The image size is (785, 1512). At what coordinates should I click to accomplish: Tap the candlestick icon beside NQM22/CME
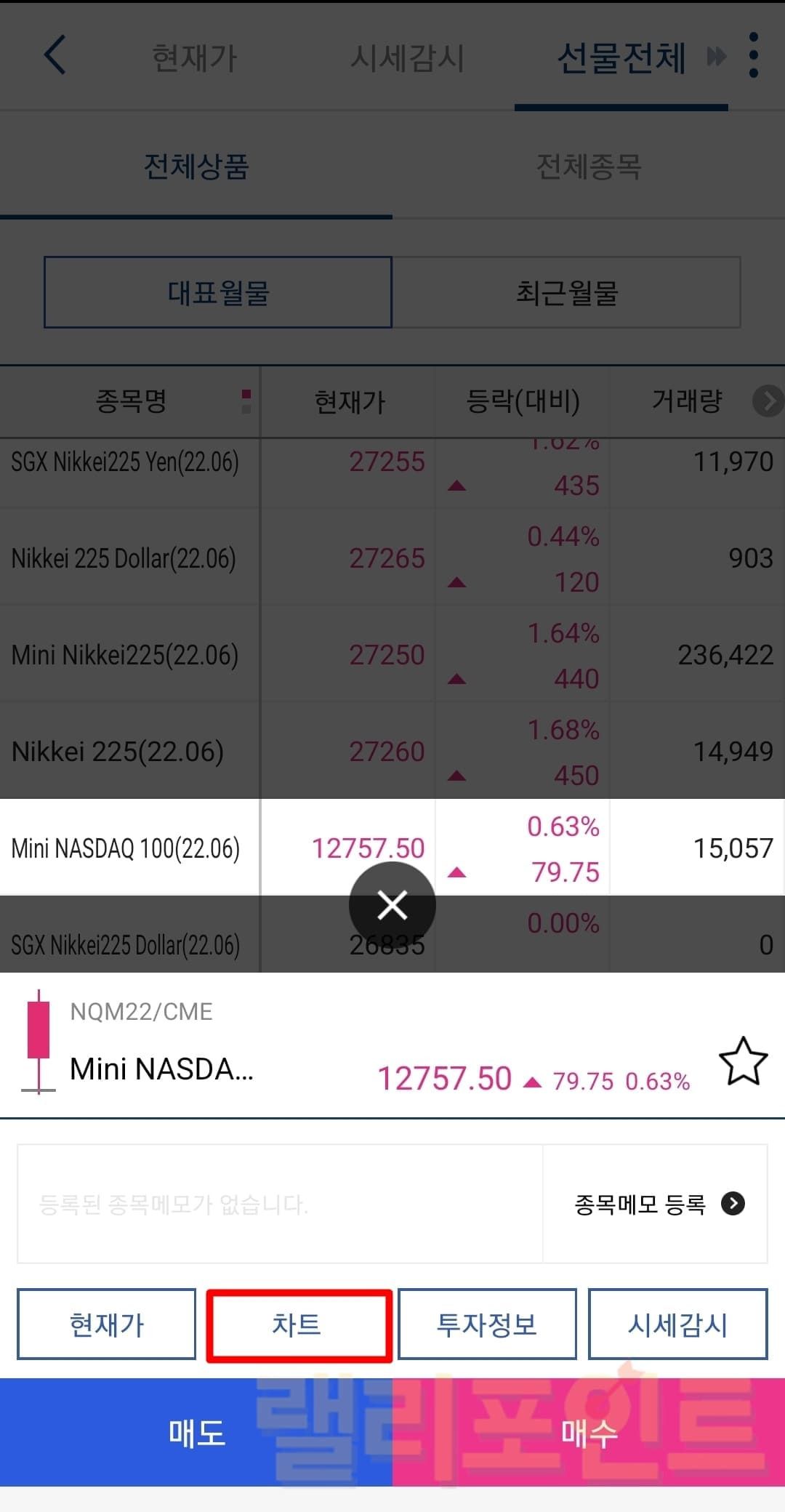tap(38, 1041)
